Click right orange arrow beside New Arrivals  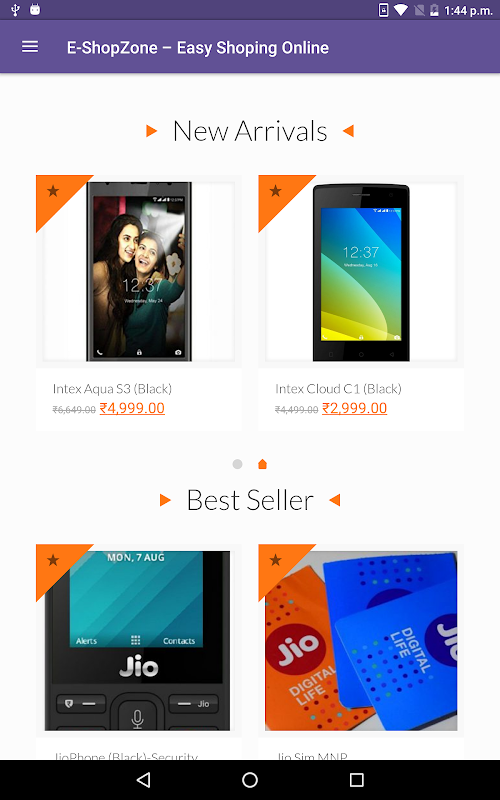click(x=348, y=131)
